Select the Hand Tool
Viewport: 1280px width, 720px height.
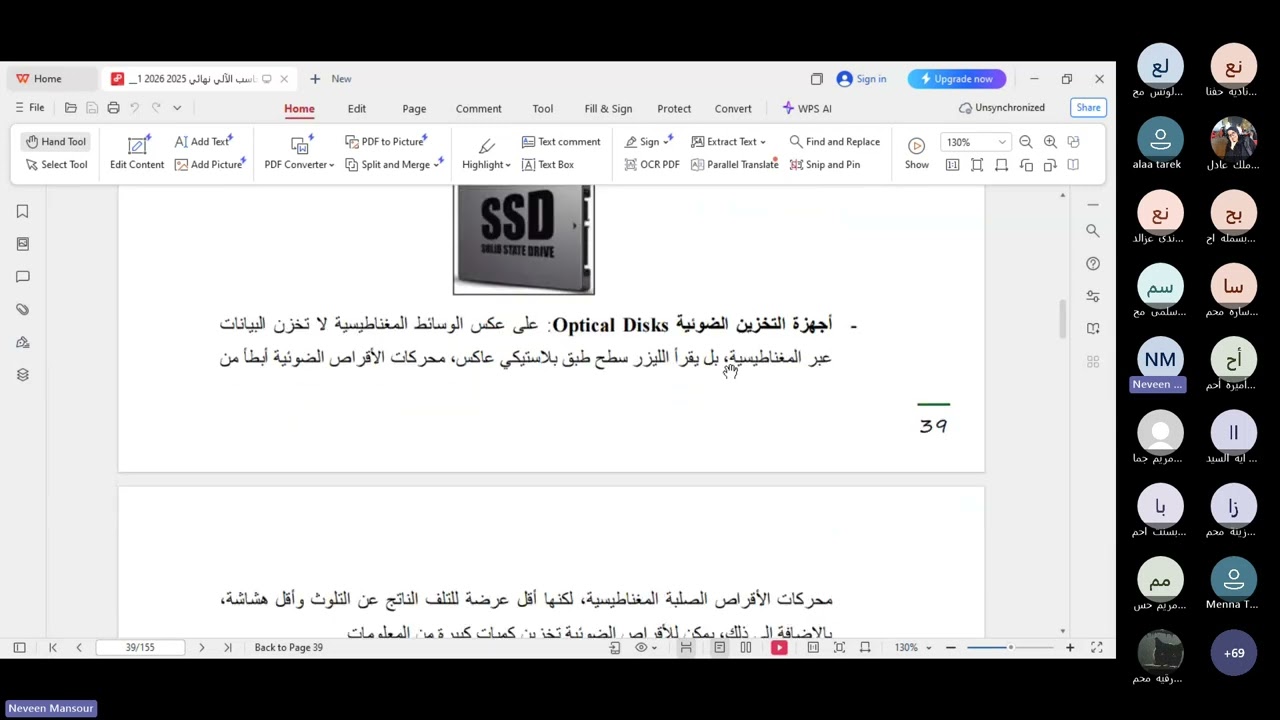pos(56,142)
